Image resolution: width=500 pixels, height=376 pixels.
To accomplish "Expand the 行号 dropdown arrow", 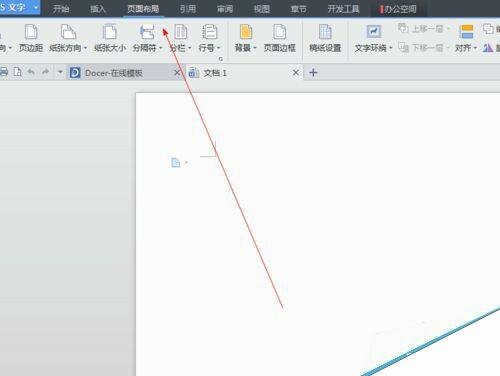I will 219,48.
